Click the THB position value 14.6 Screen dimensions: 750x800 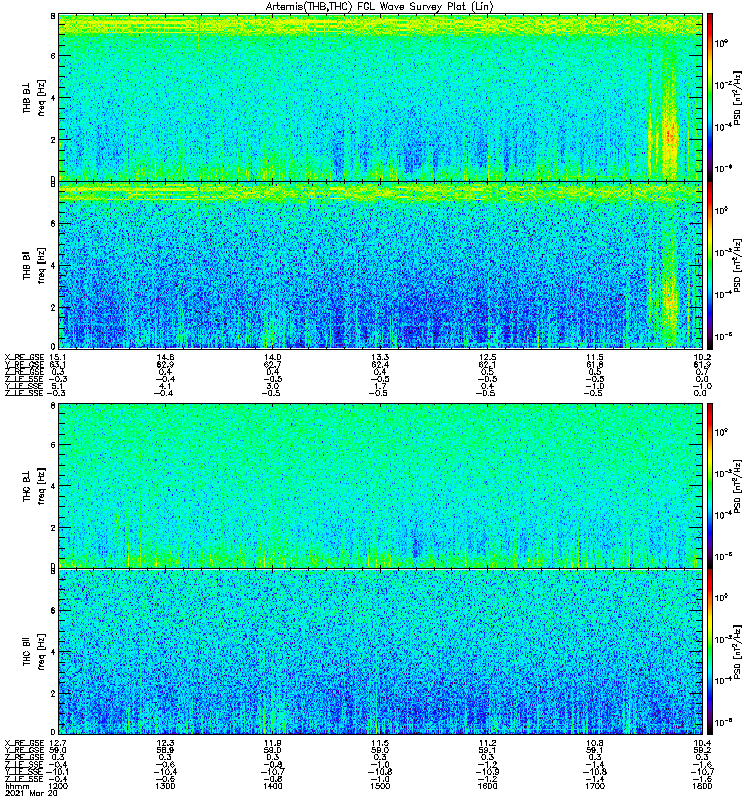pos(165,357)
